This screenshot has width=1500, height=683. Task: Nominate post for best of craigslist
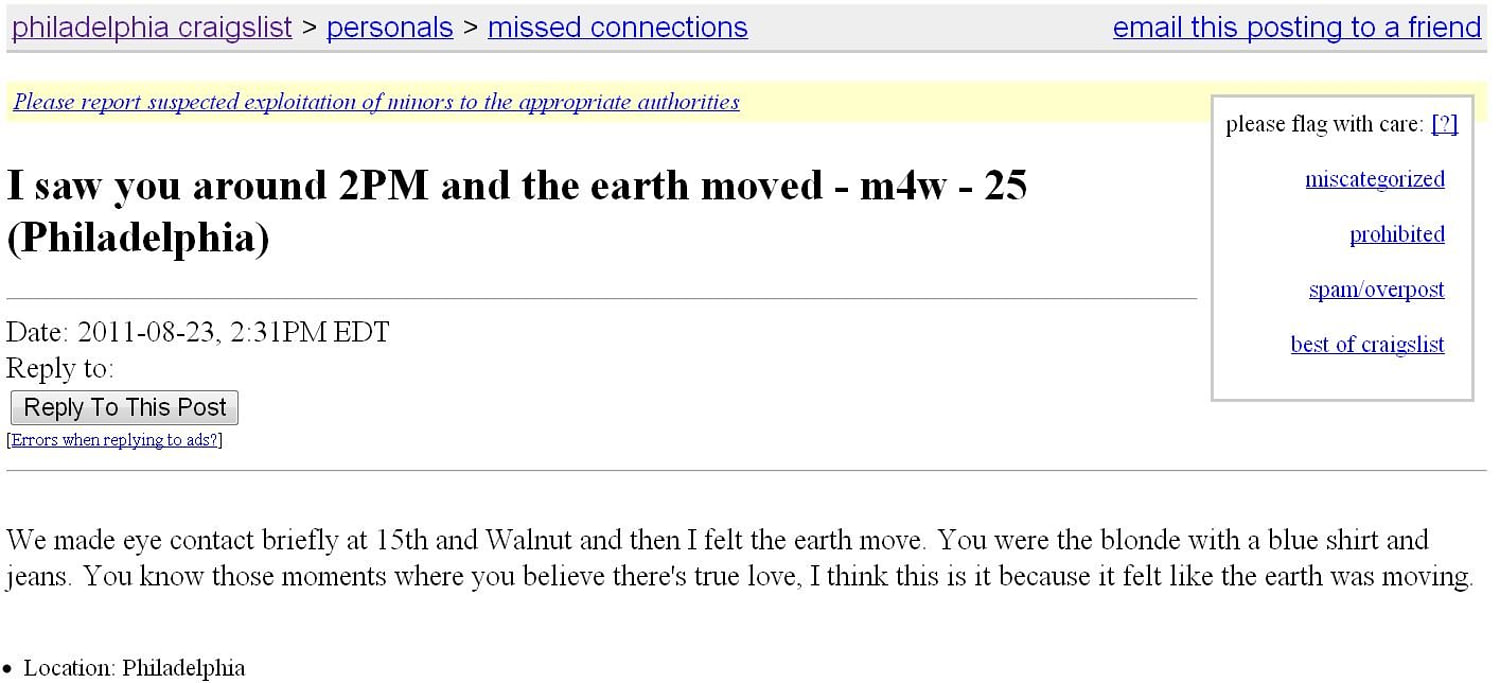[x=1368, y=344]
